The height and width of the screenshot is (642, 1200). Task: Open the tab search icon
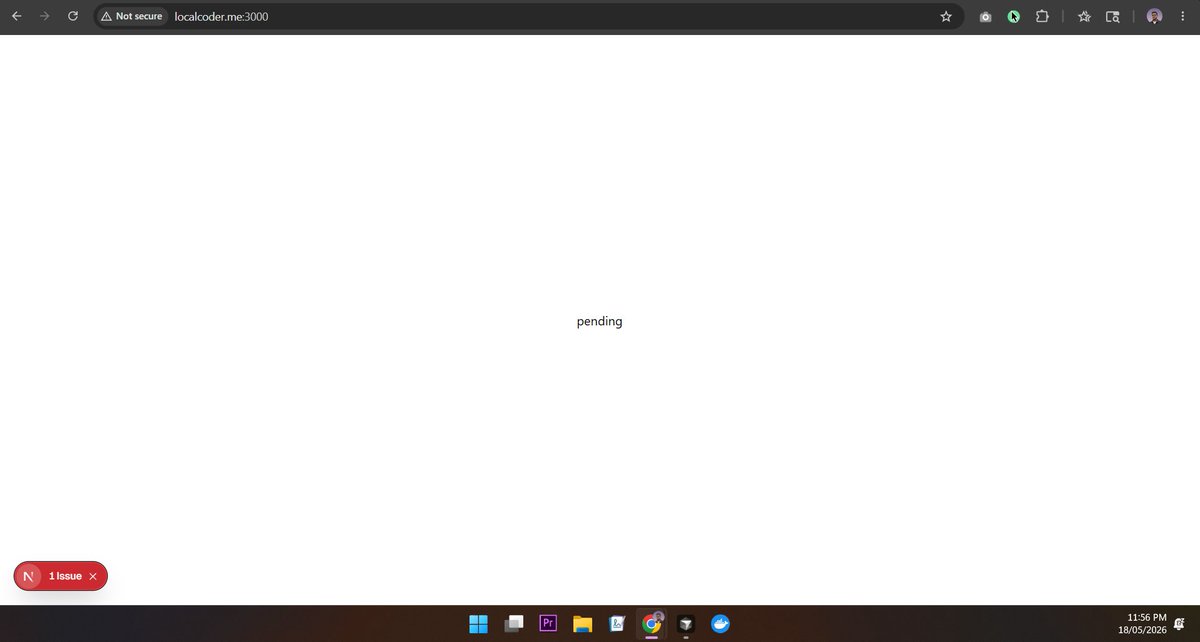[1113, 17]
